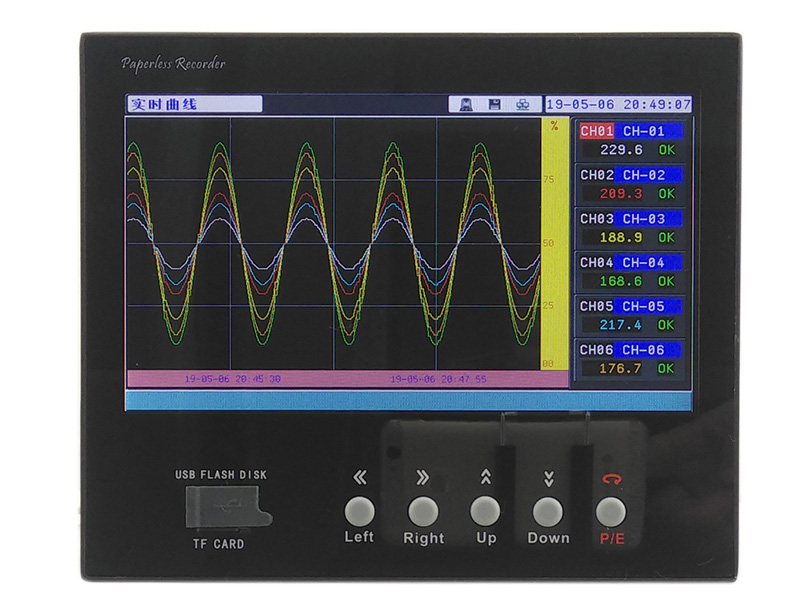Tap the USB FLASH DISK label
Viewport: 800px width, 600px height.
point(221,475)
